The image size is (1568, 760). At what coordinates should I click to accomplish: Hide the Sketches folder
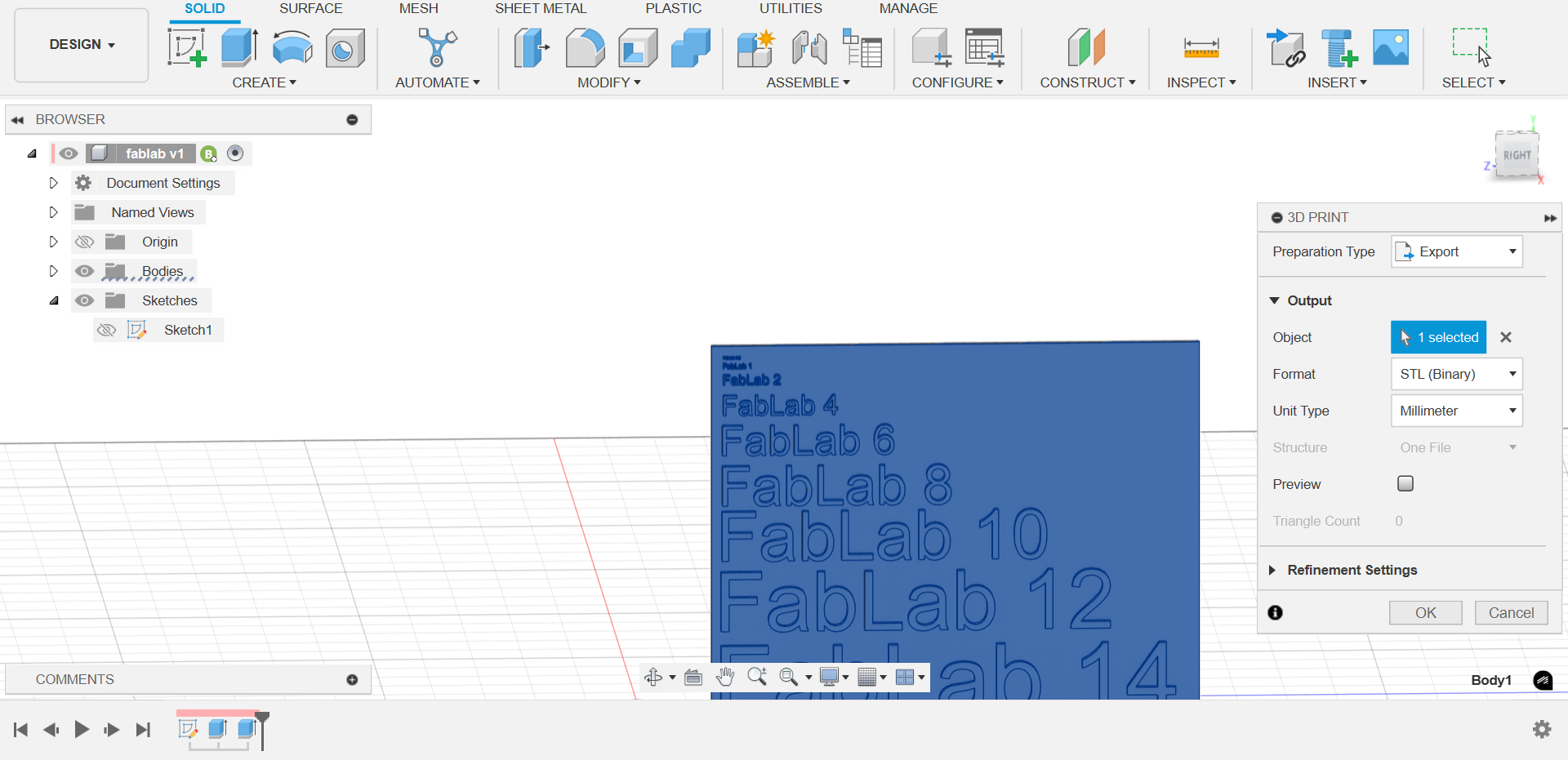(84, 300)
